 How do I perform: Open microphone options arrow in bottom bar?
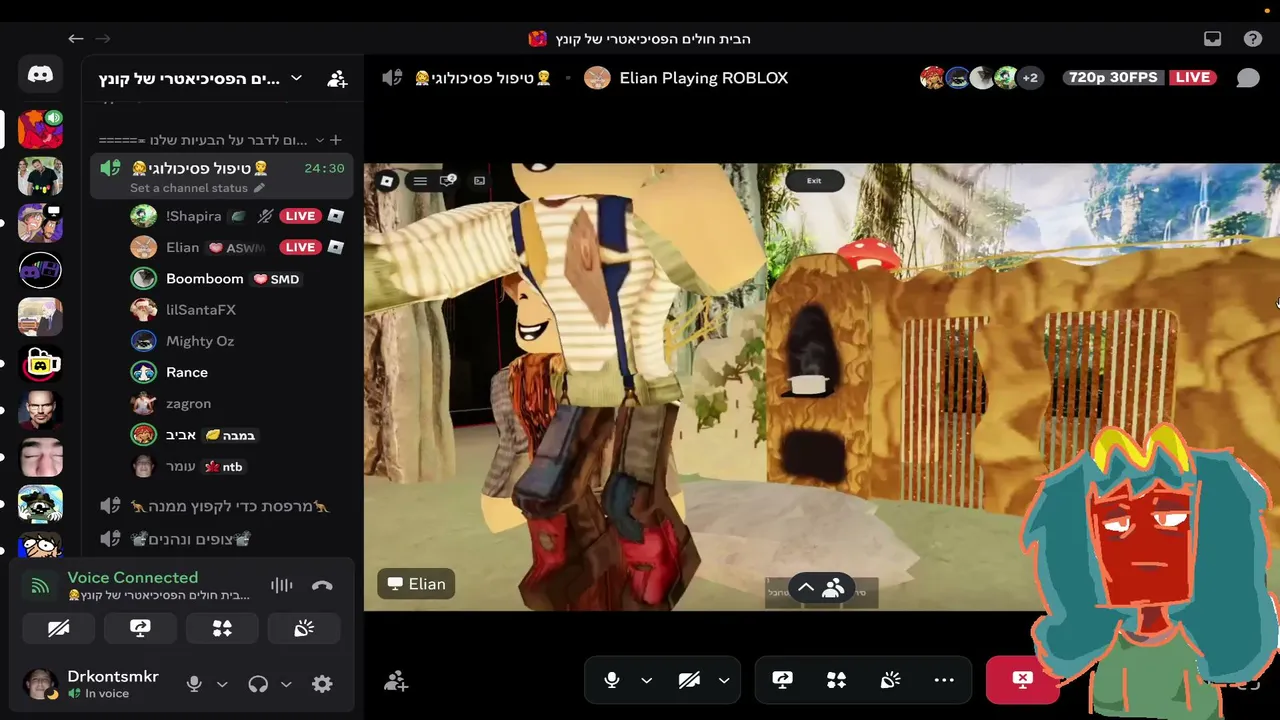point(646,680)
